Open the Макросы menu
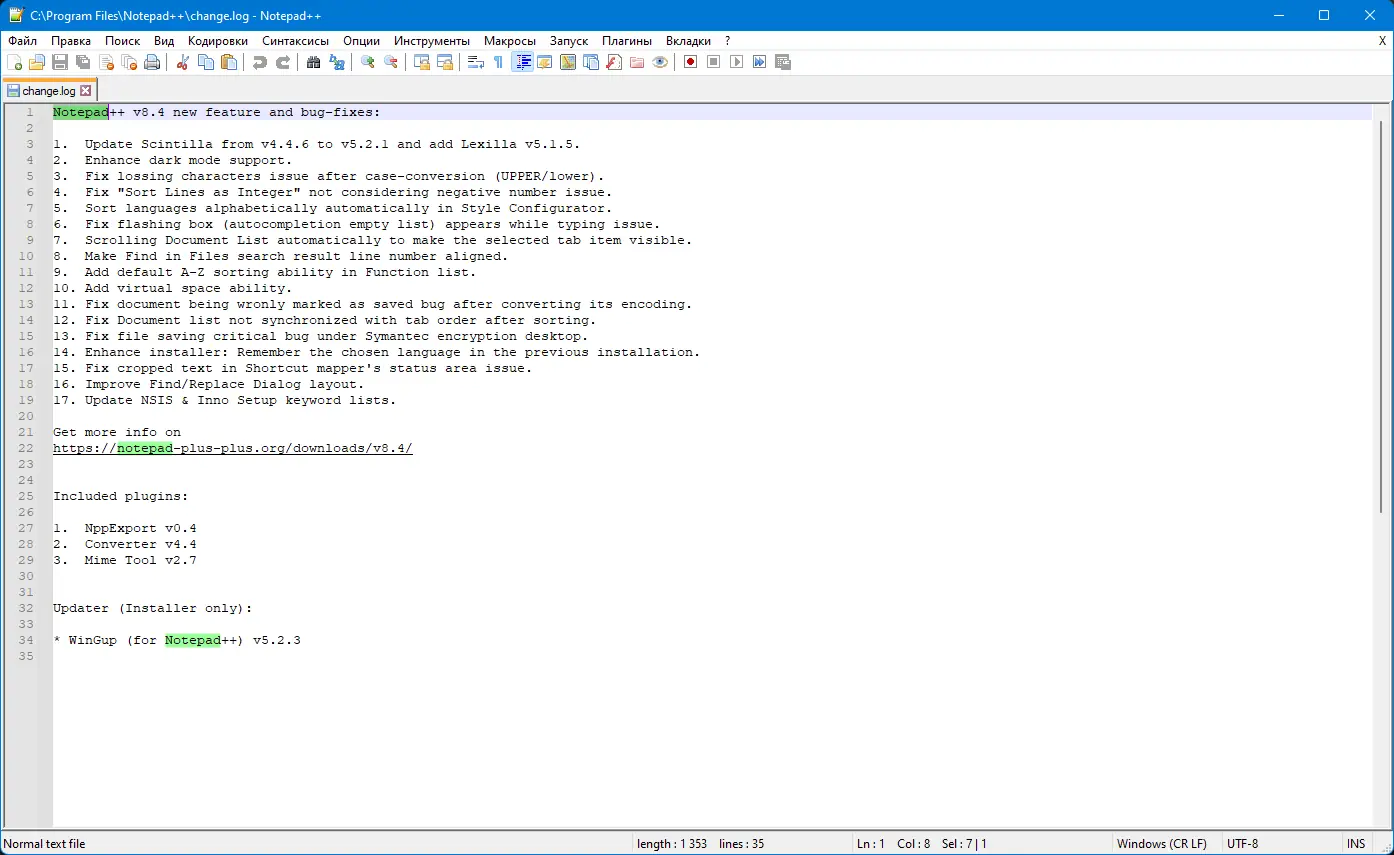The image size is (1394, 855). point(510,41)
